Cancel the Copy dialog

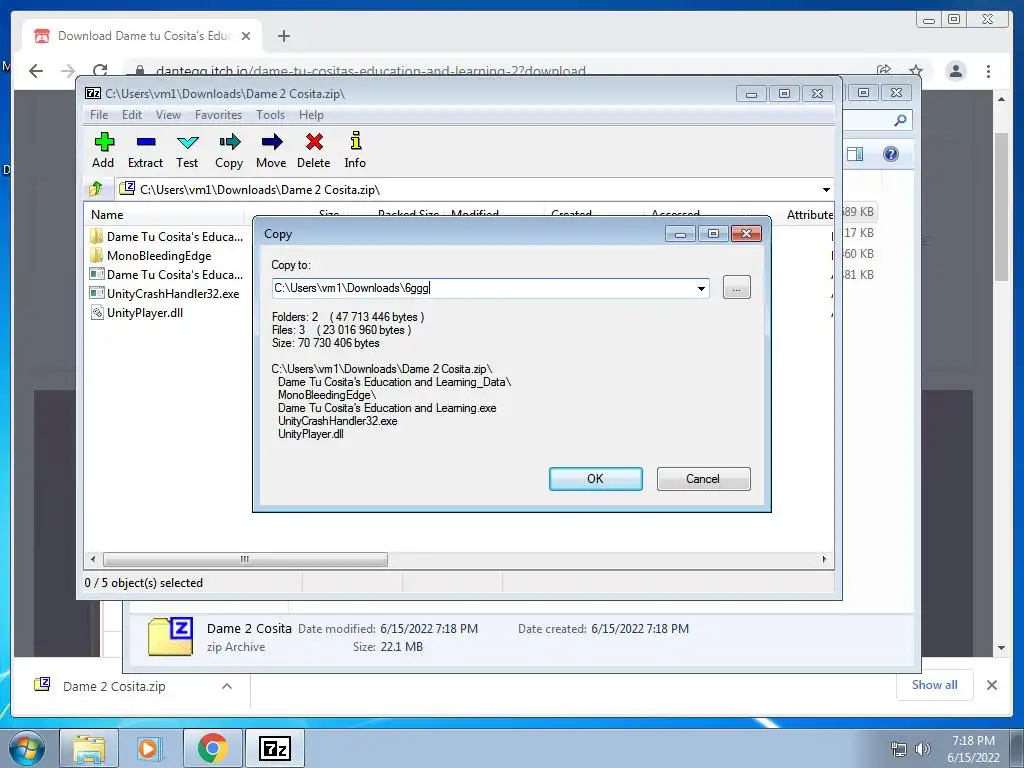click(x=703, y=479)
